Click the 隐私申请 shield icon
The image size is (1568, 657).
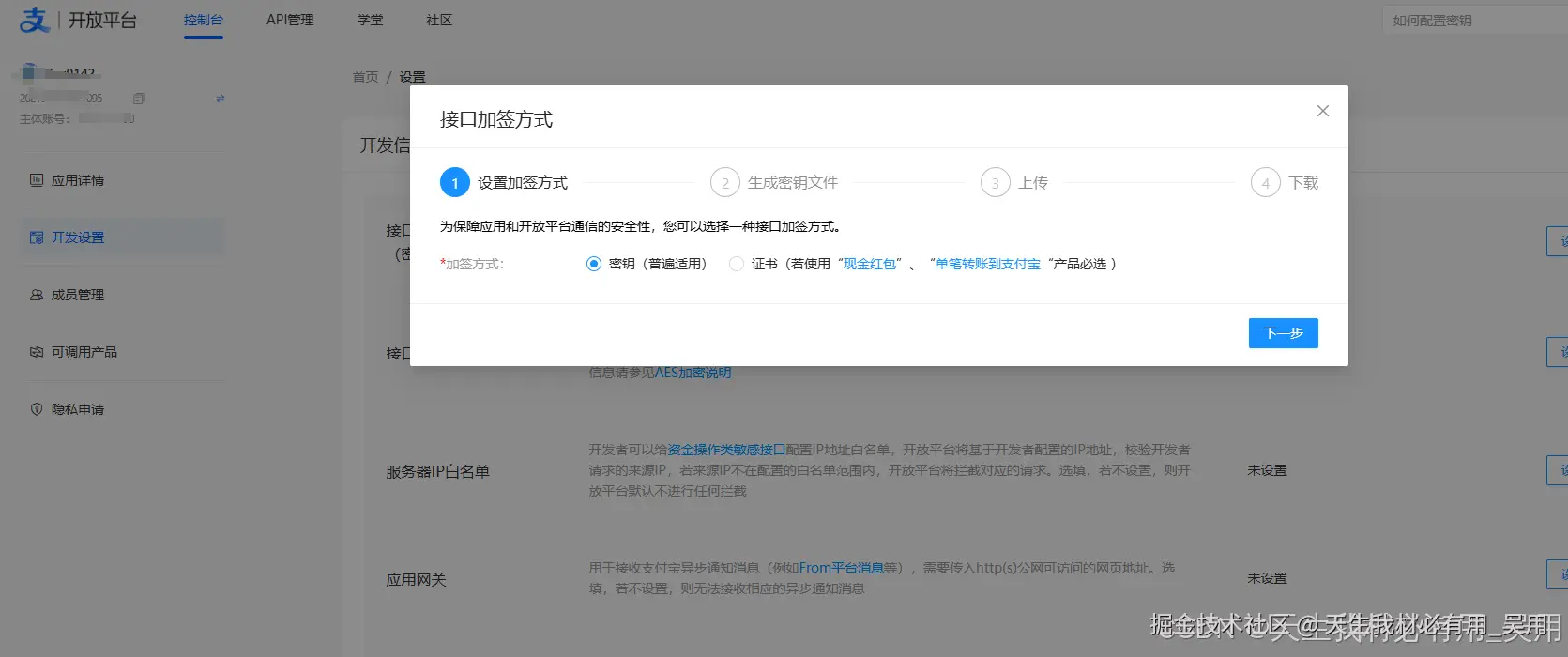coord(37,409)
